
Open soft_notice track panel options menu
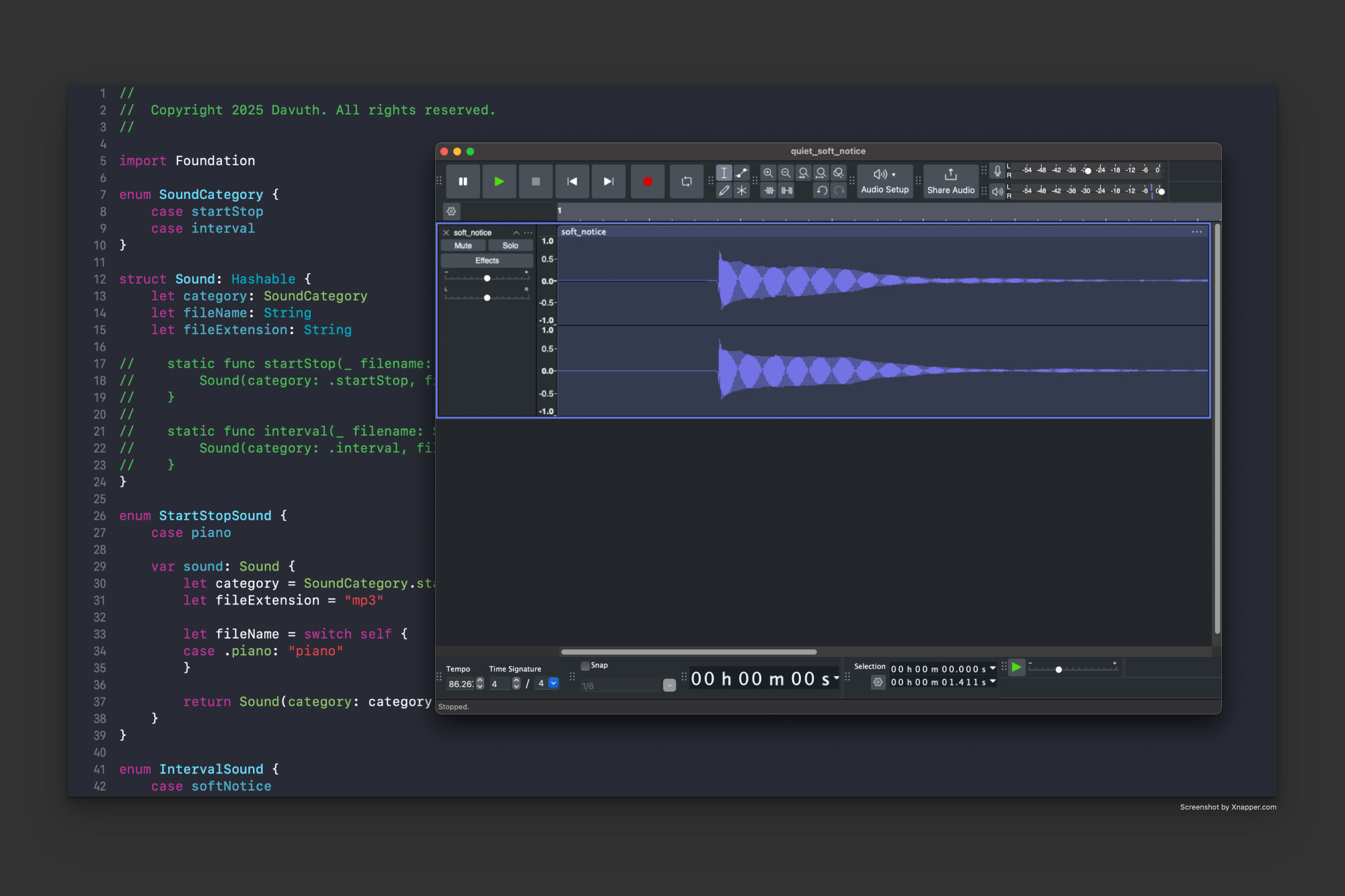(x=528, y=233)
